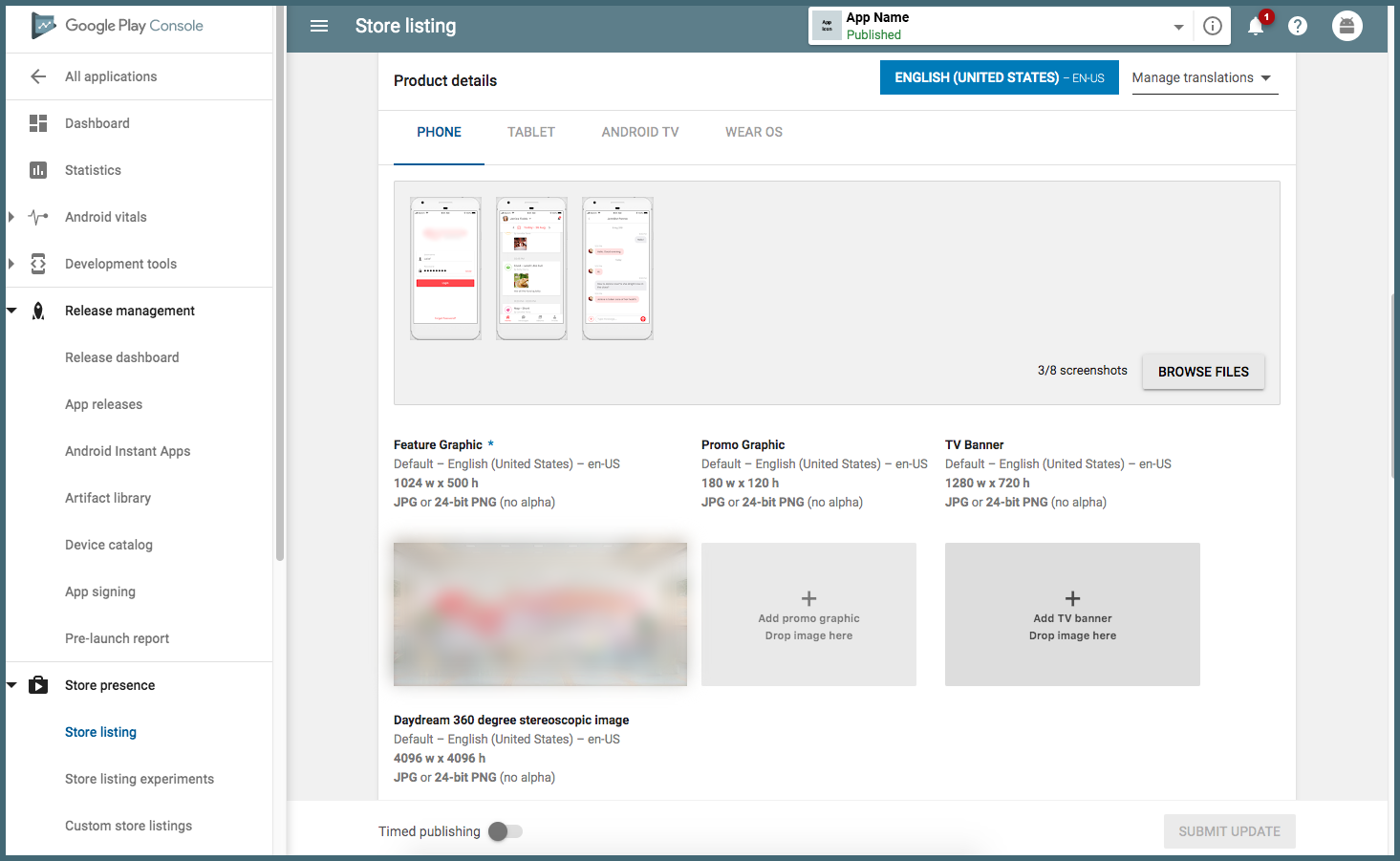The image size is (1400, 861).
Task: Open the App Name selector dropdown
Action: tap(1178, 27)
